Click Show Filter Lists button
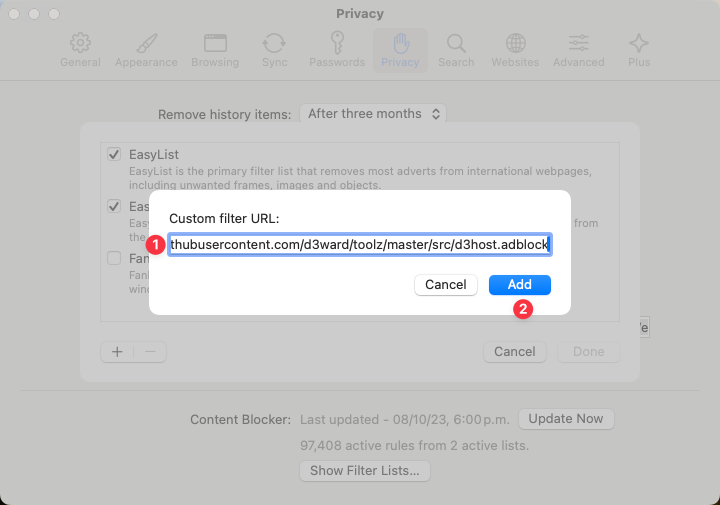The width and height of the screenshot is (720, 505). (365, 471)
